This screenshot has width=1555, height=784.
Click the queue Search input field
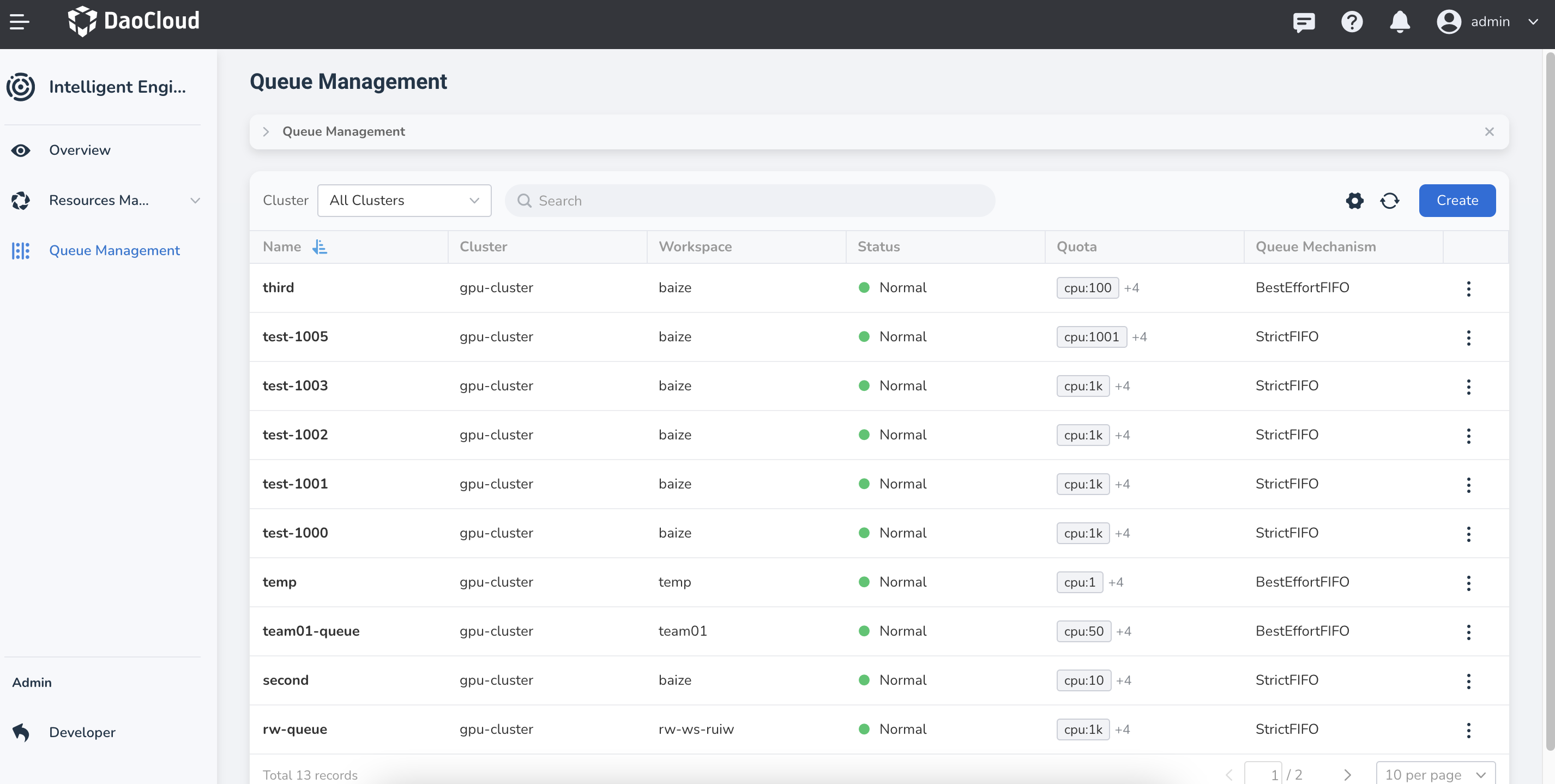click(749, 201)
